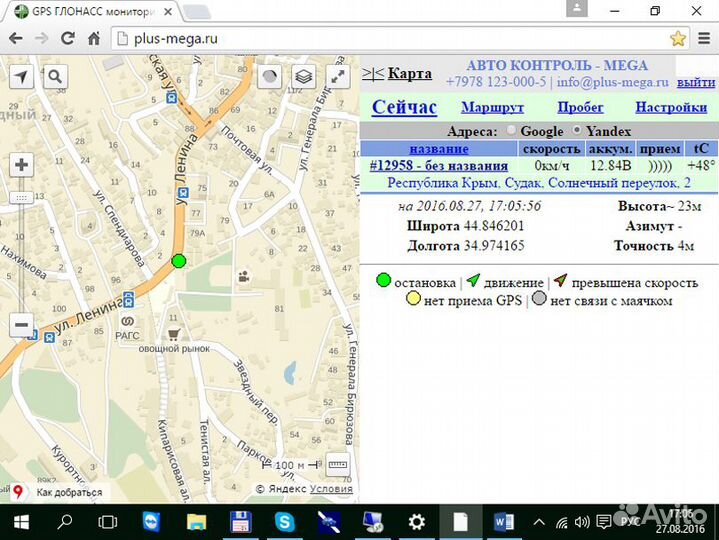Open Word from the taskbar
Screen dimensions: 719x540
click(504, 522)
